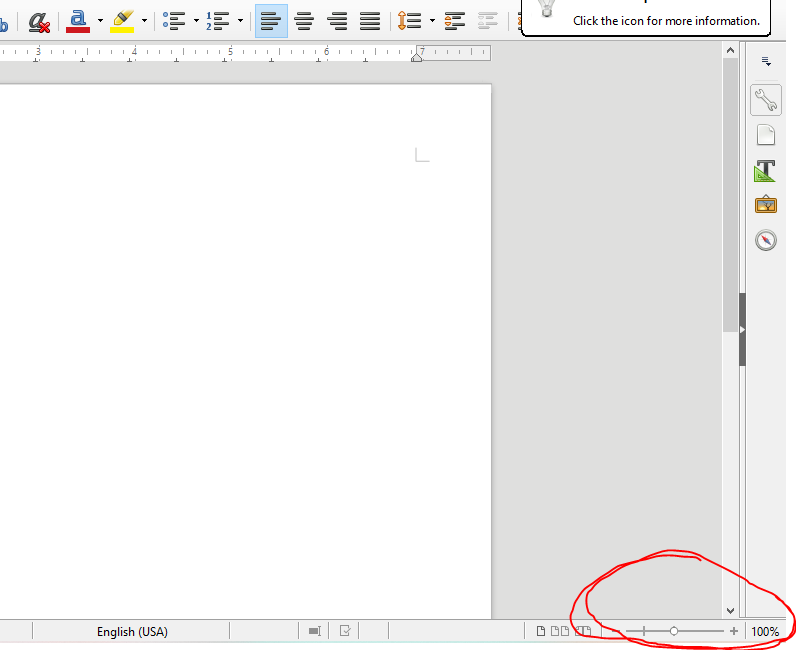Click the zoom slider handle
Image resolution: width=796 pixels, height=650 pixels.
(x=674, y=631)
